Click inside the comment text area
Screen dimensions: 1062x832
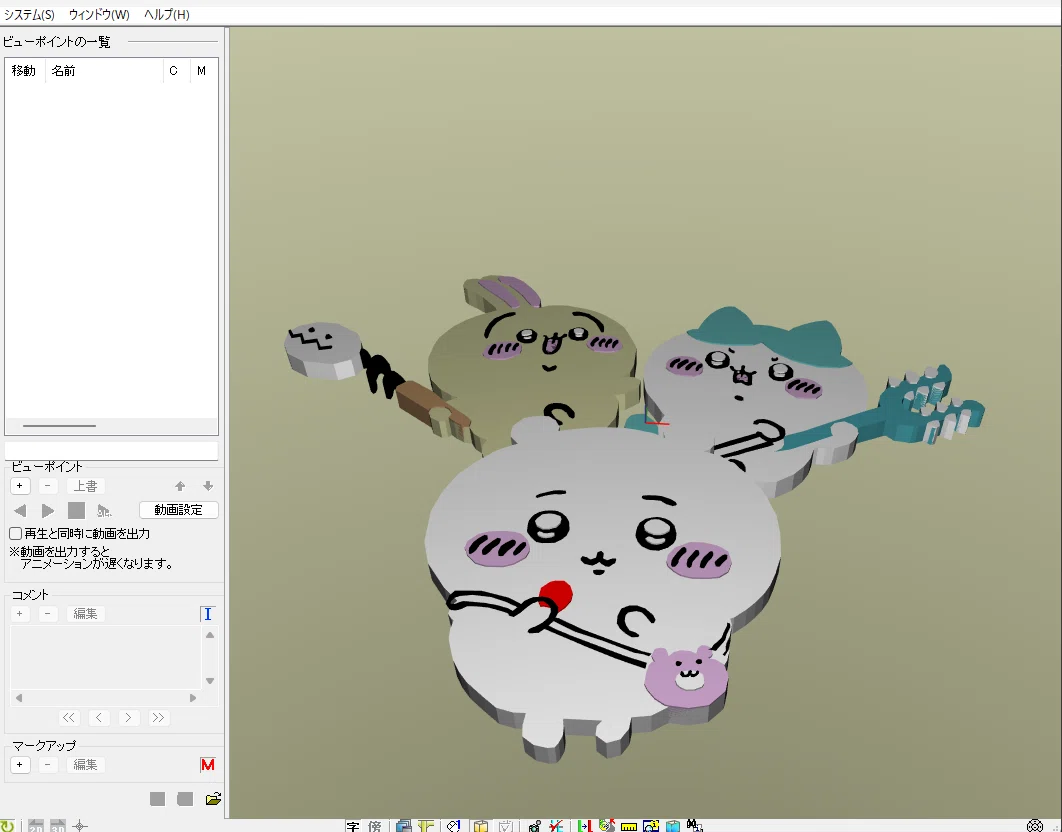106,657
